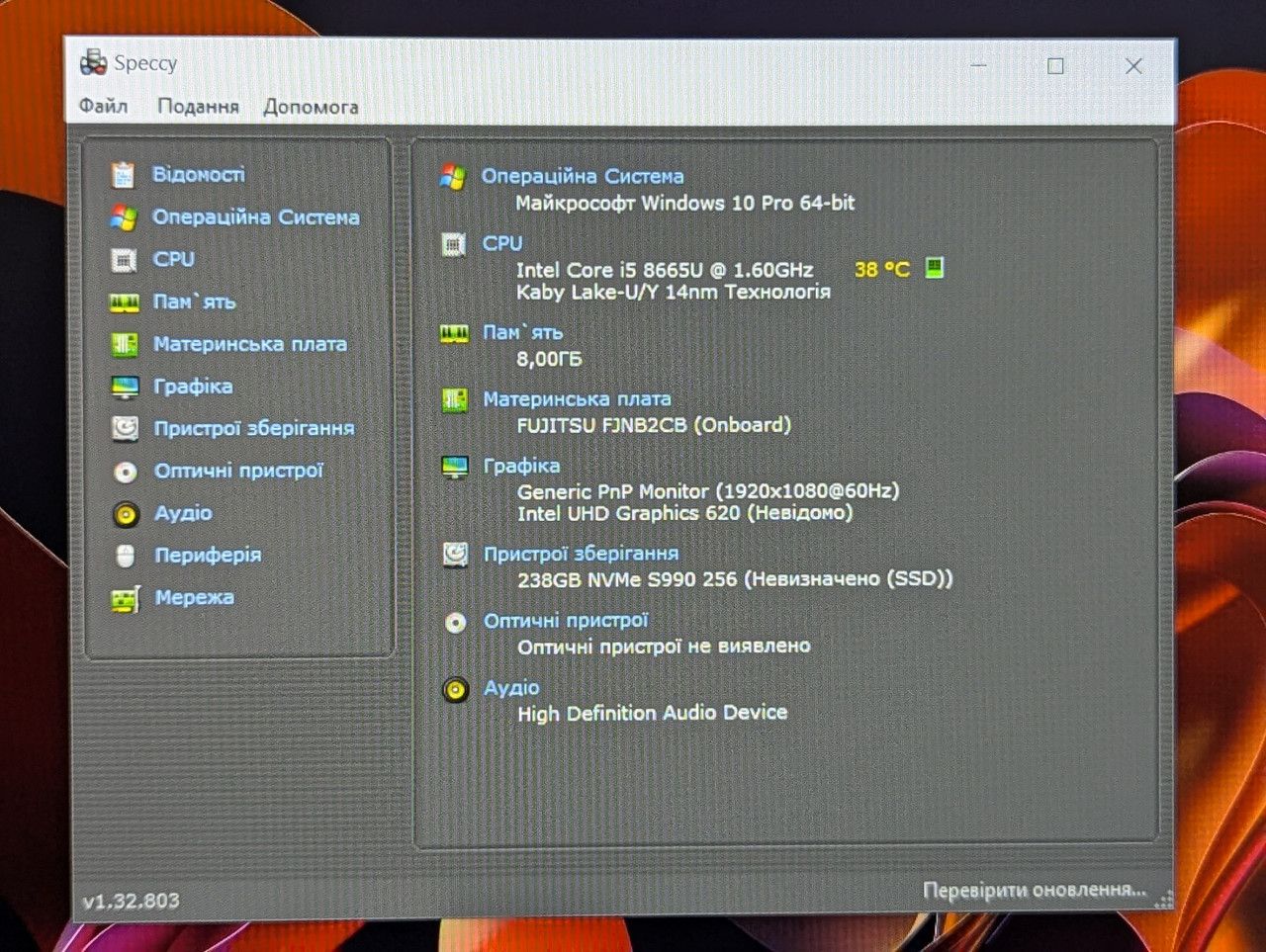Click the Графіка monitor icon in sidebar
Screen dimensions: 1266x952
pos(125,387)
